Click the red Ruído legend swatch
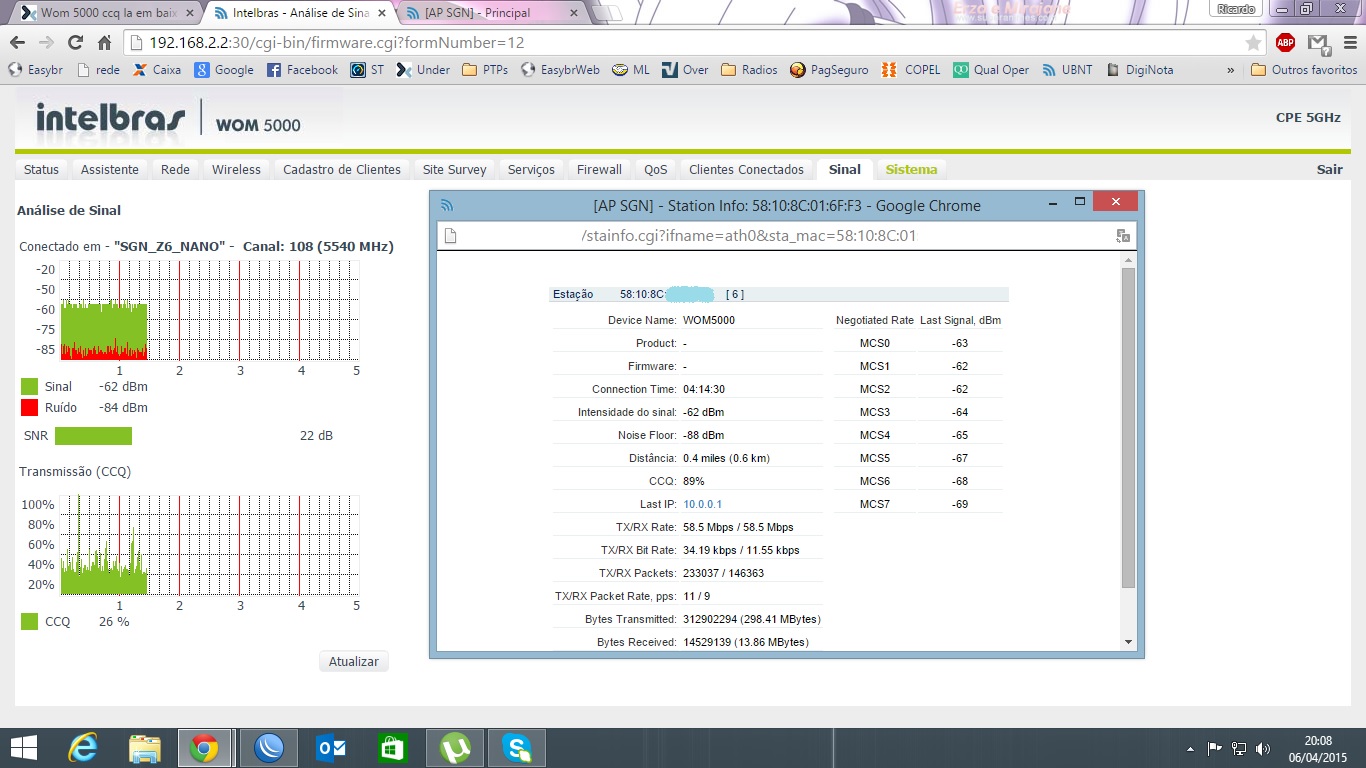 coord(29,407)
